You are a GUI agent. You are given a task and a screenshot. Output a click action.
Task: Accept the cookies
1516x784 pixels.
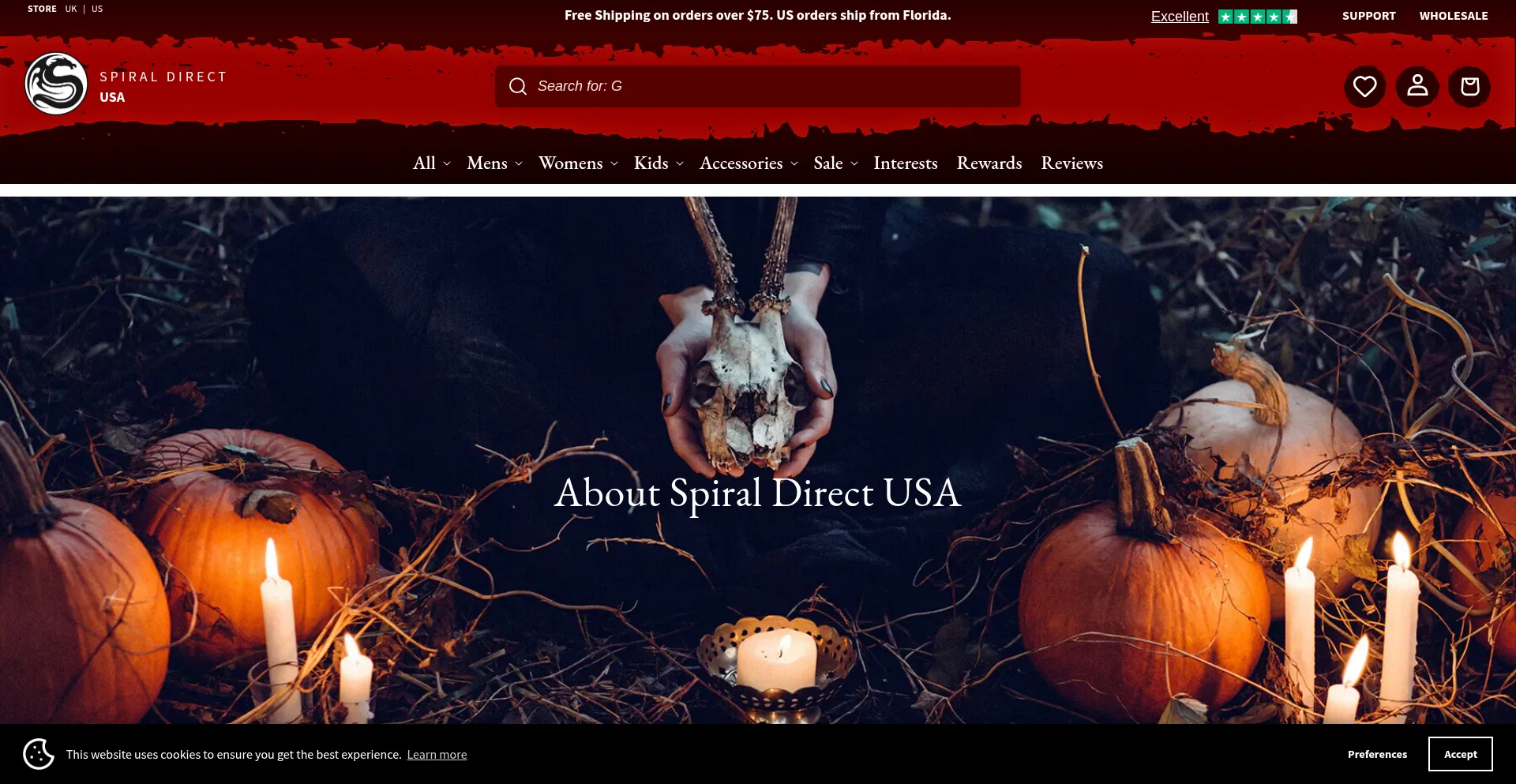1461,754
